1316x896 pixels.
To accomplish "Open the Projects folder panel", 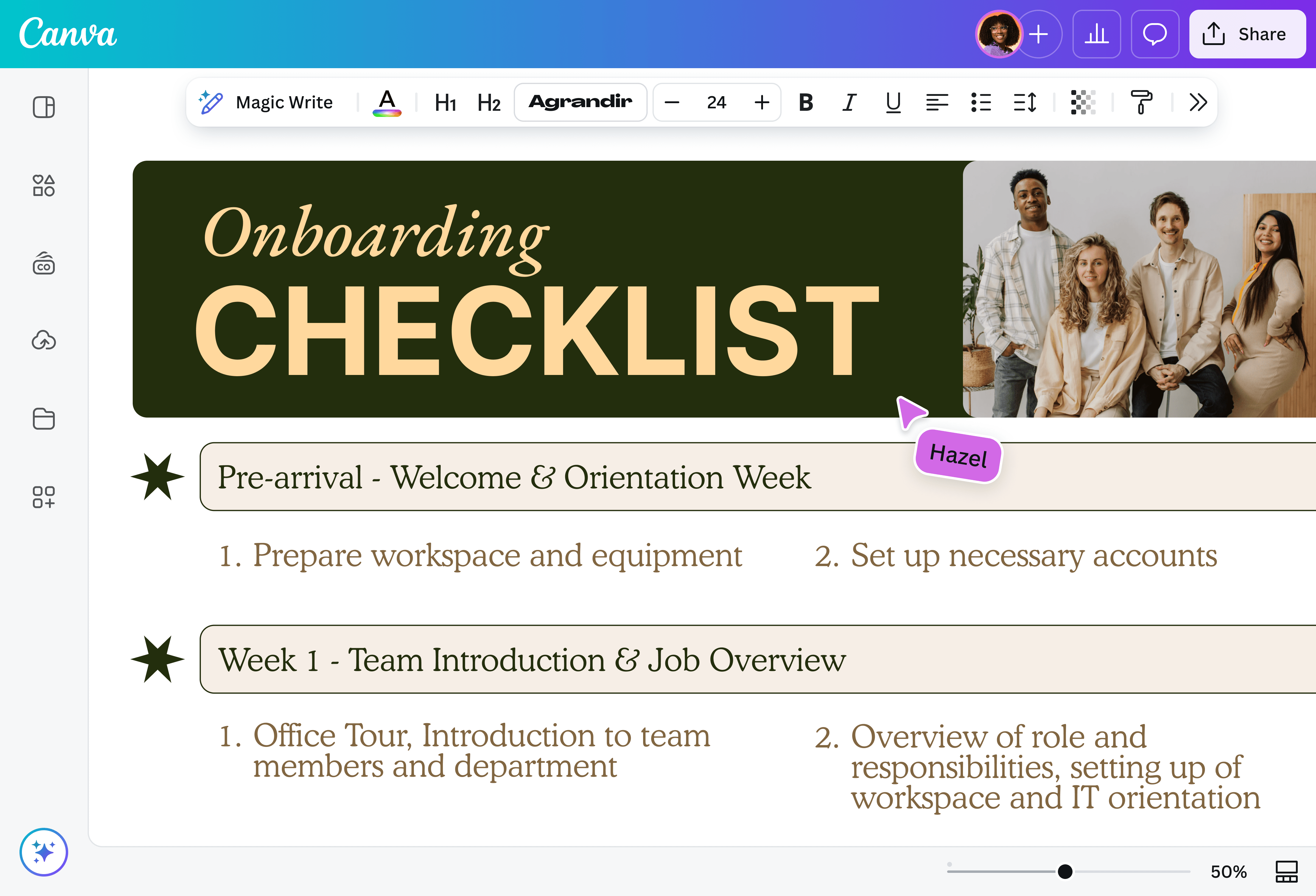I will click(44, 419).
